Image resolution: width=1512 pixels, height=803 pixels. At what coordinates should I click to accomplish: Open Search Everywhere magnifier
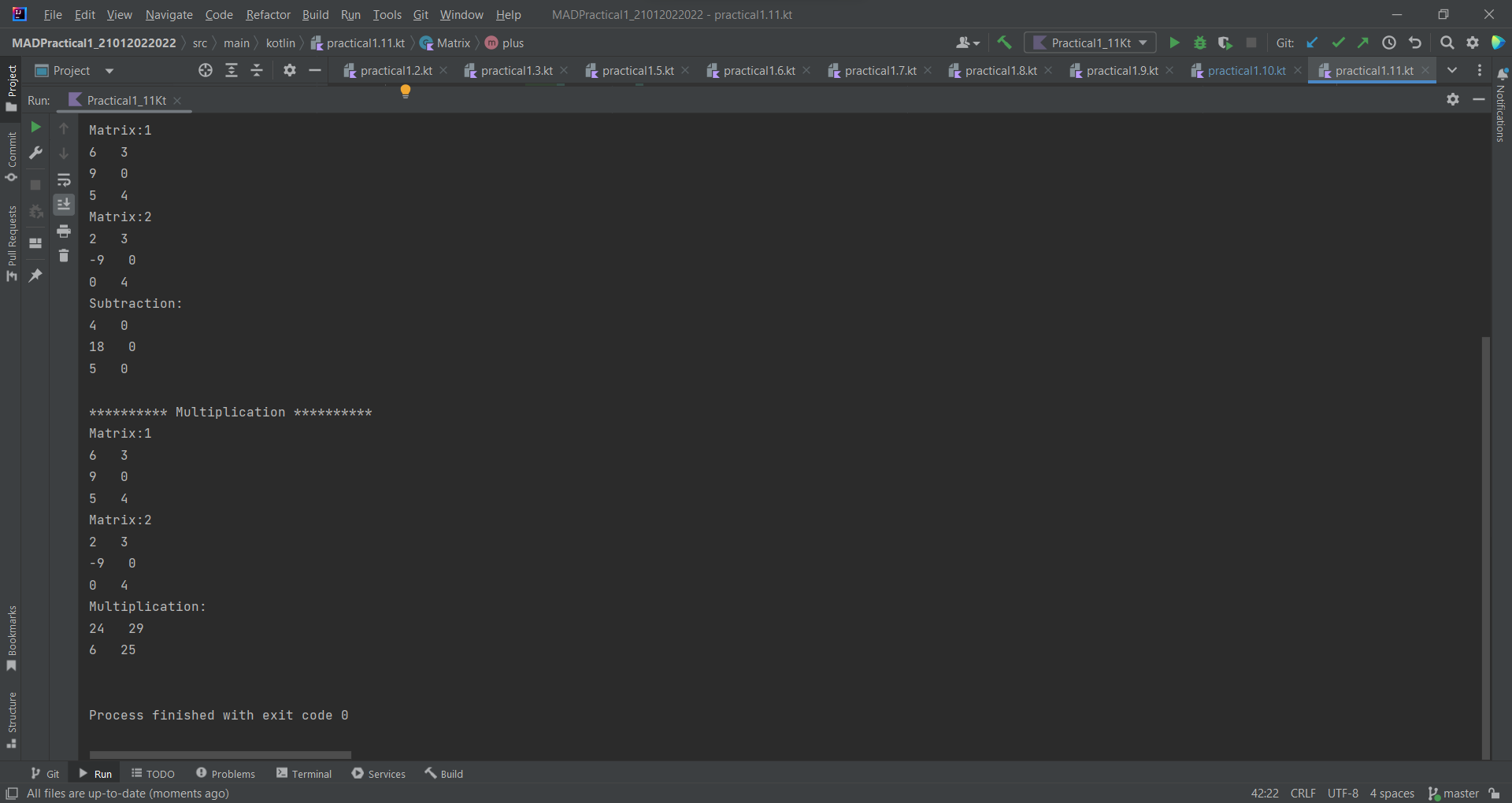[1447, 43]
